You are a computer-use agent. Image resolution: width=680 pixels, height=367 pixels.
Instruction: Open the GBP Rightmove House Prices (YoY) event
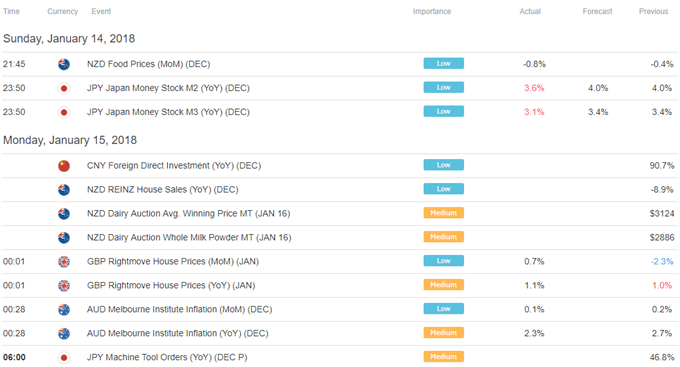[x=171, y=285]
